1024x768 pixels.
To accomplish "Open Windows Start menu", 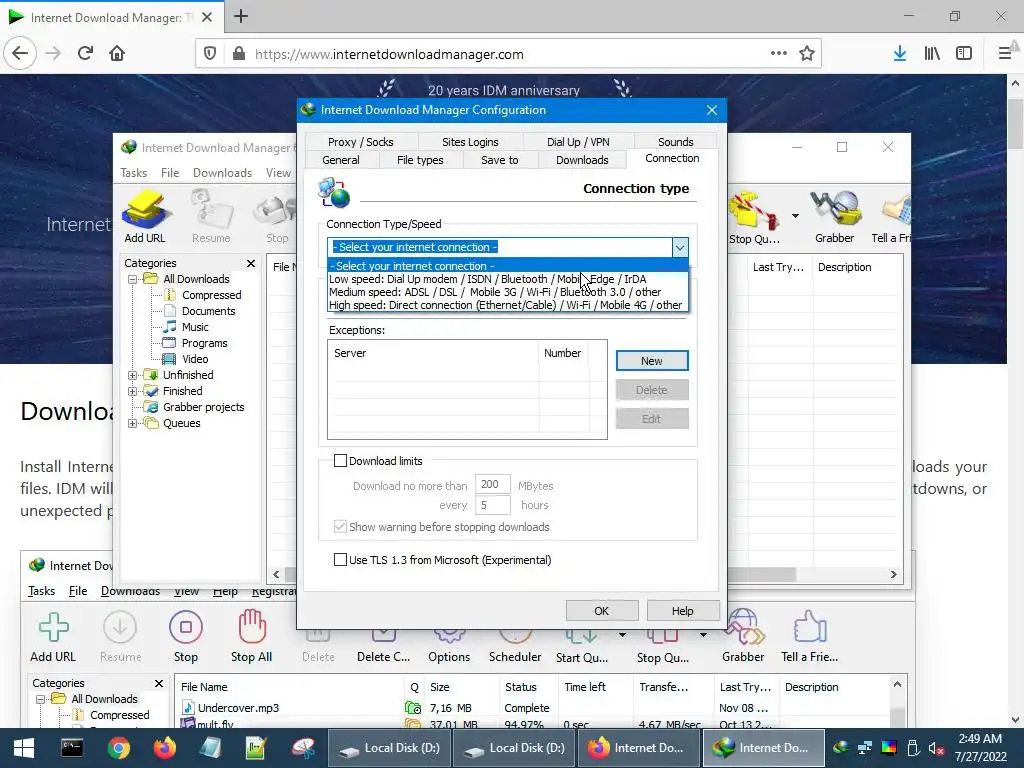I will coord(24,748).
